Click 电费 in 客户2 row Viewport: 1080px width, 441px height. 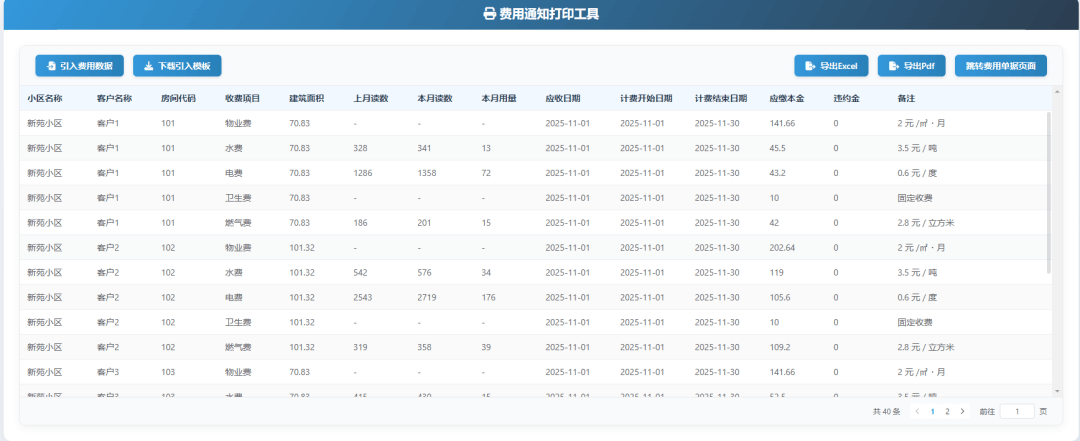233,297
